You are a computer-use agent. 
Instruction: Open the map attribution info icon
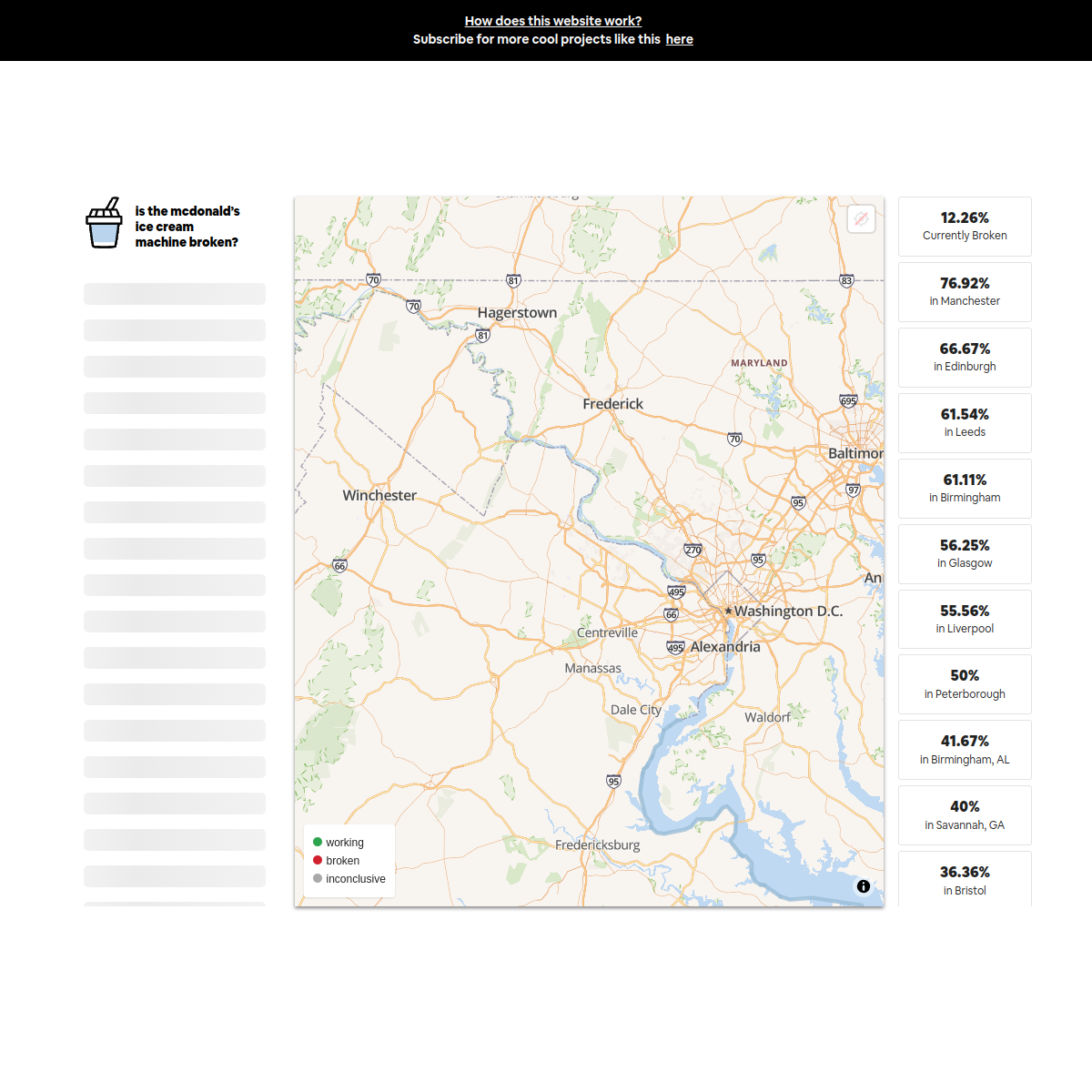[863, 886]
